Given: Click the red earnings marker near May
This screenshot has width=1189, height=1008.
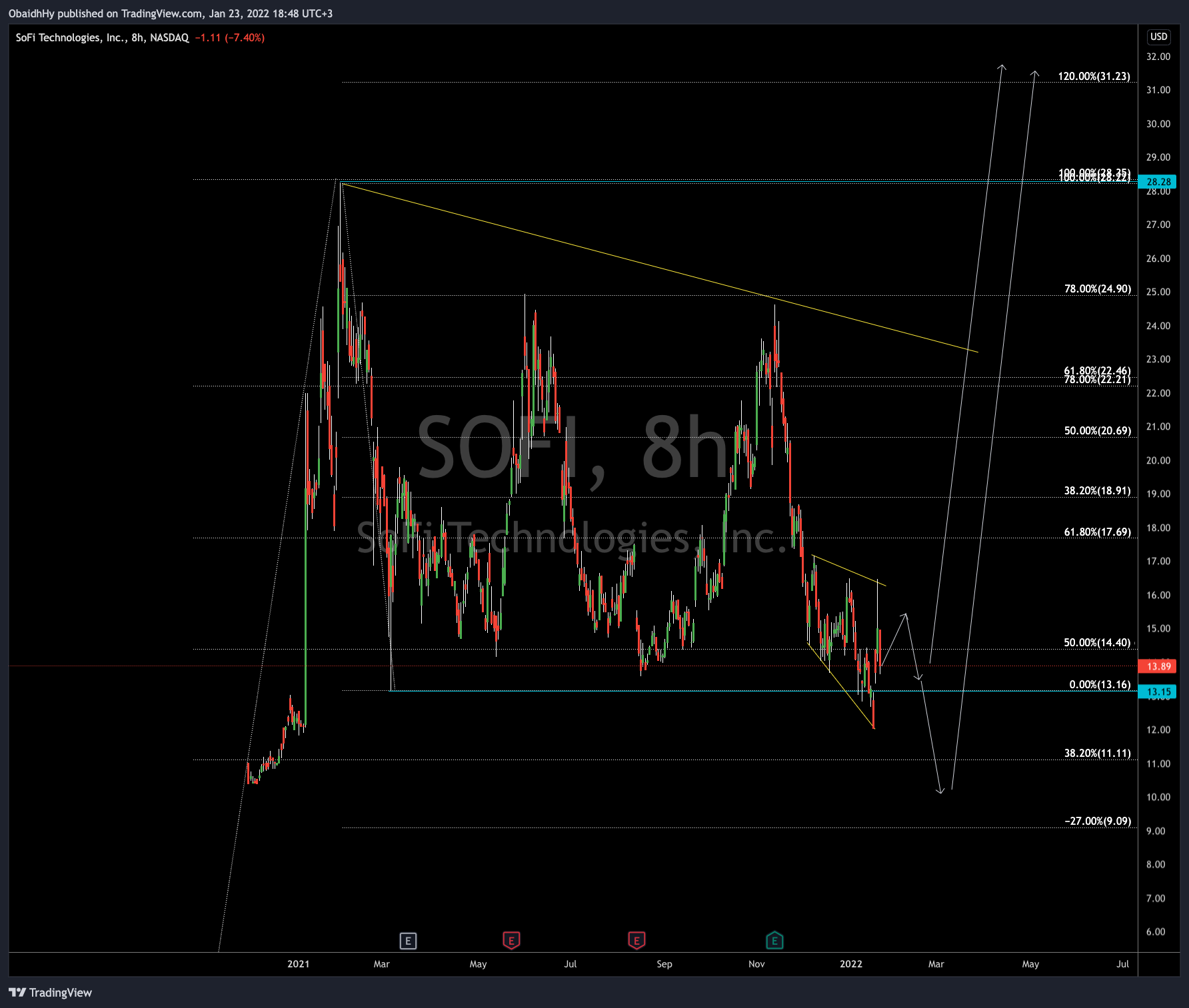Looking at the screenshot, I should point(511,941).
